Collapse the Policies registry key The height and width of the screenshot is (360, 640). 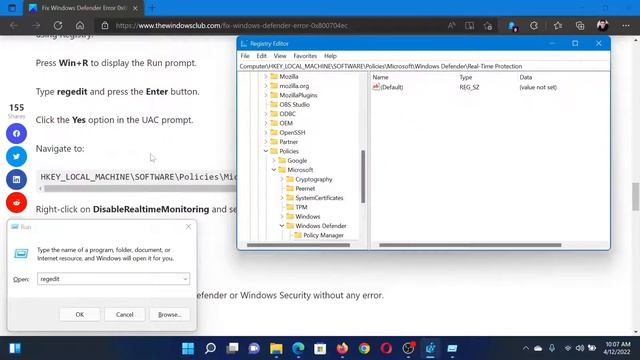click(x=266, y=151)
